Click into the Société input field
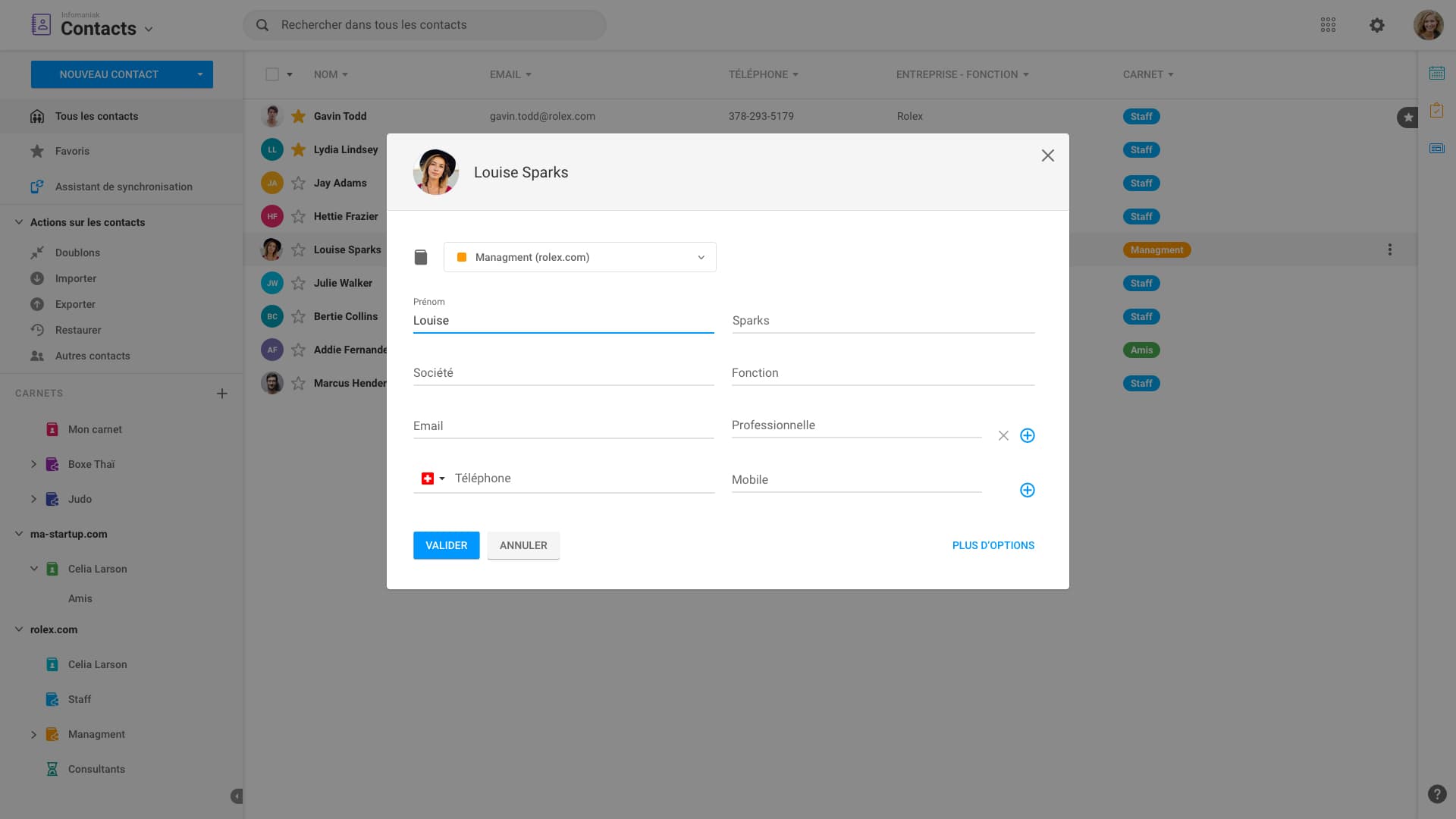This screenshot has height=819, width=1456. [x=563, y=373]
